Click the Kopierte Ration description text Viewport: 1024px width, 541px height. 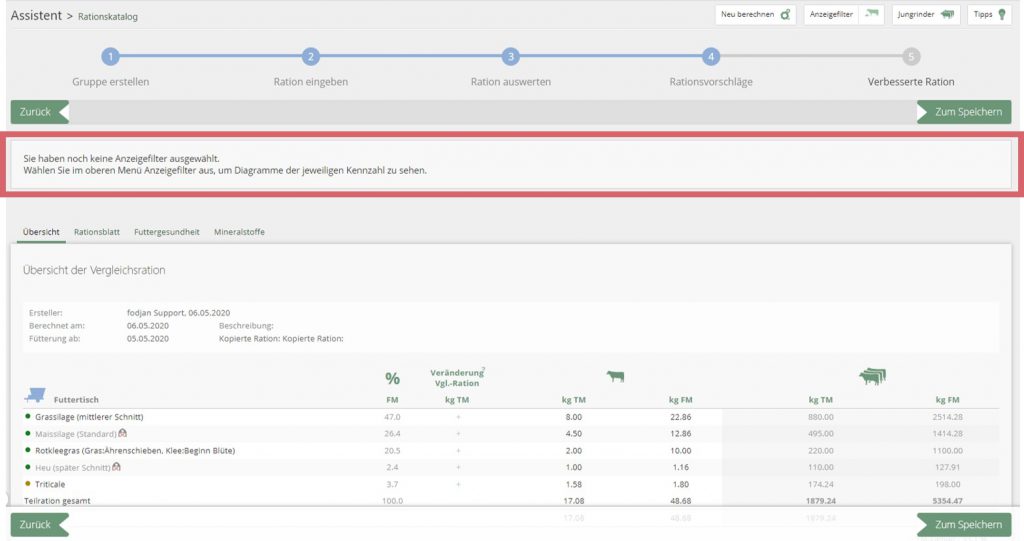click(281, 339)
